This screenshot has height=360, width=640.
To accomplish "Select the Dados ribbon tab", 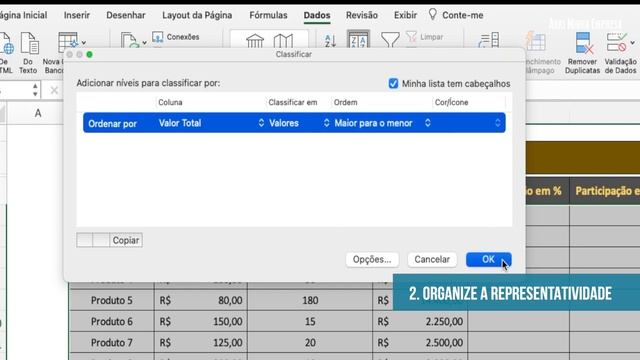I will [317, 16].
